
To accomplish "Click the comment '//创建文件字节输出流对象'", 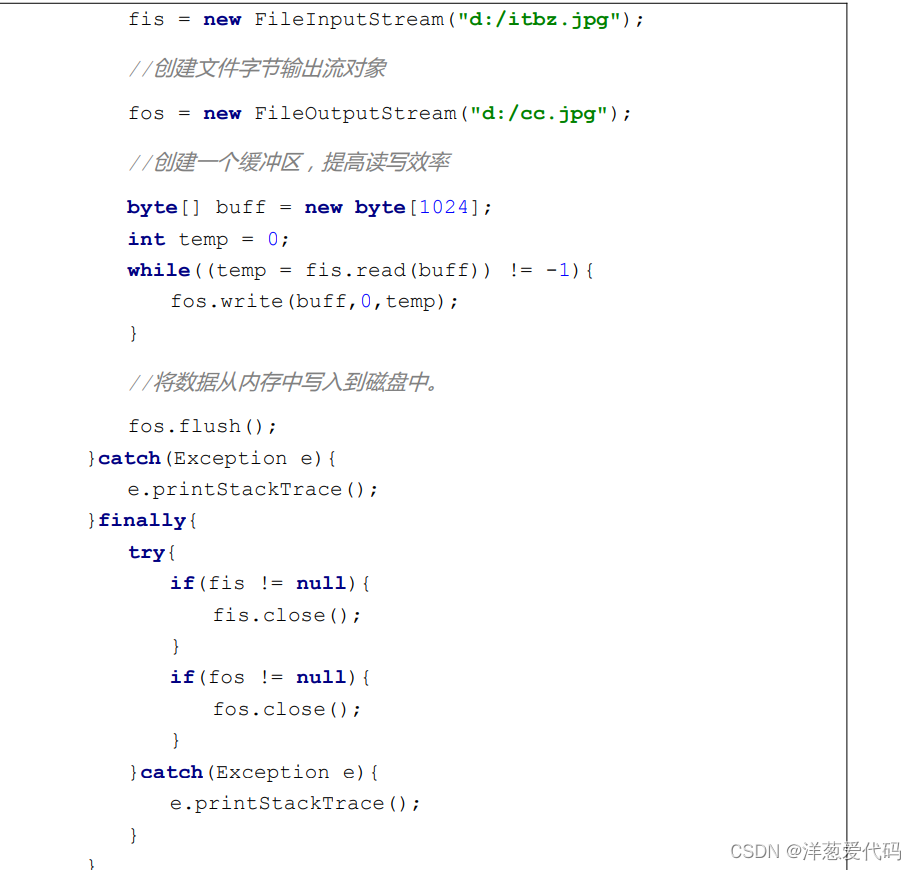I will (x=257, y=68).
